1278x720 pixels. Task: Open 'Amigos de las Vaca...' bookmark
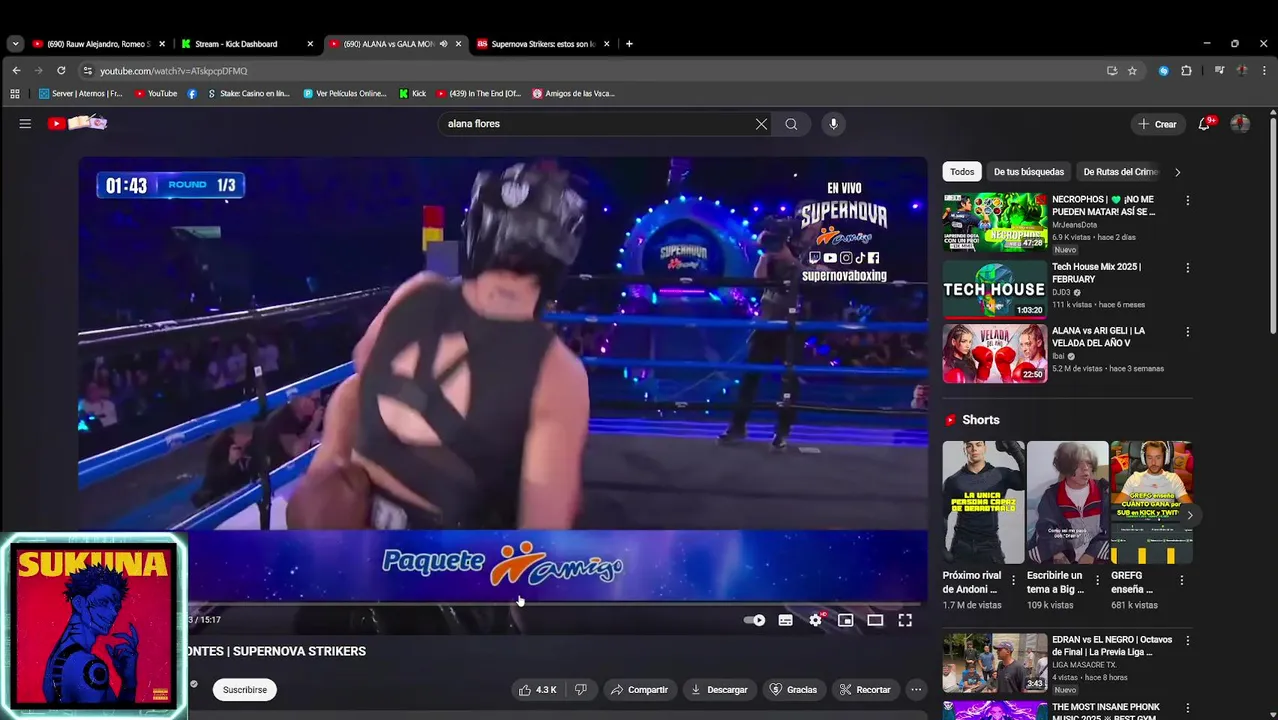pyautogui.click(x=574, y=94)
